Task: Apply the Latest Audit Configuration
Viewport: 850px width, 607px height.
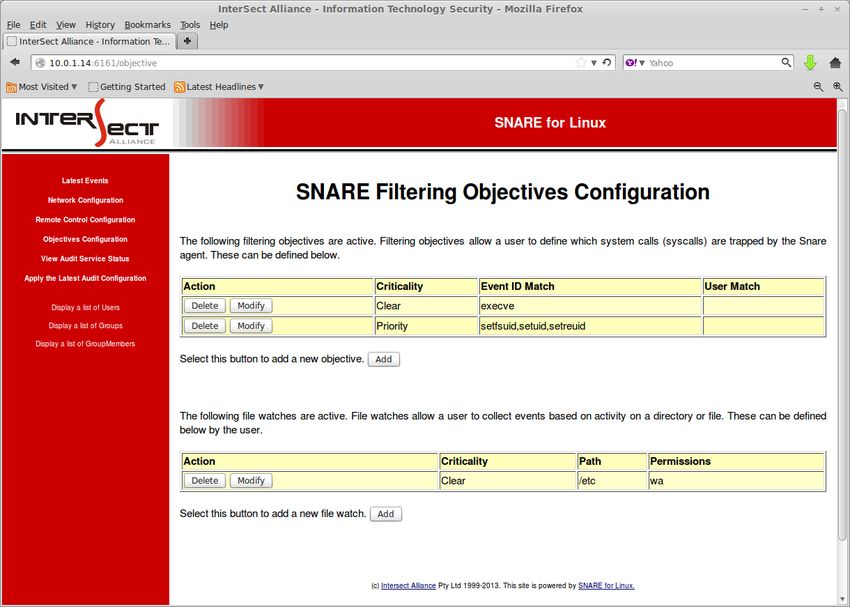Action: pyautogui.click(x=85, y=278)
